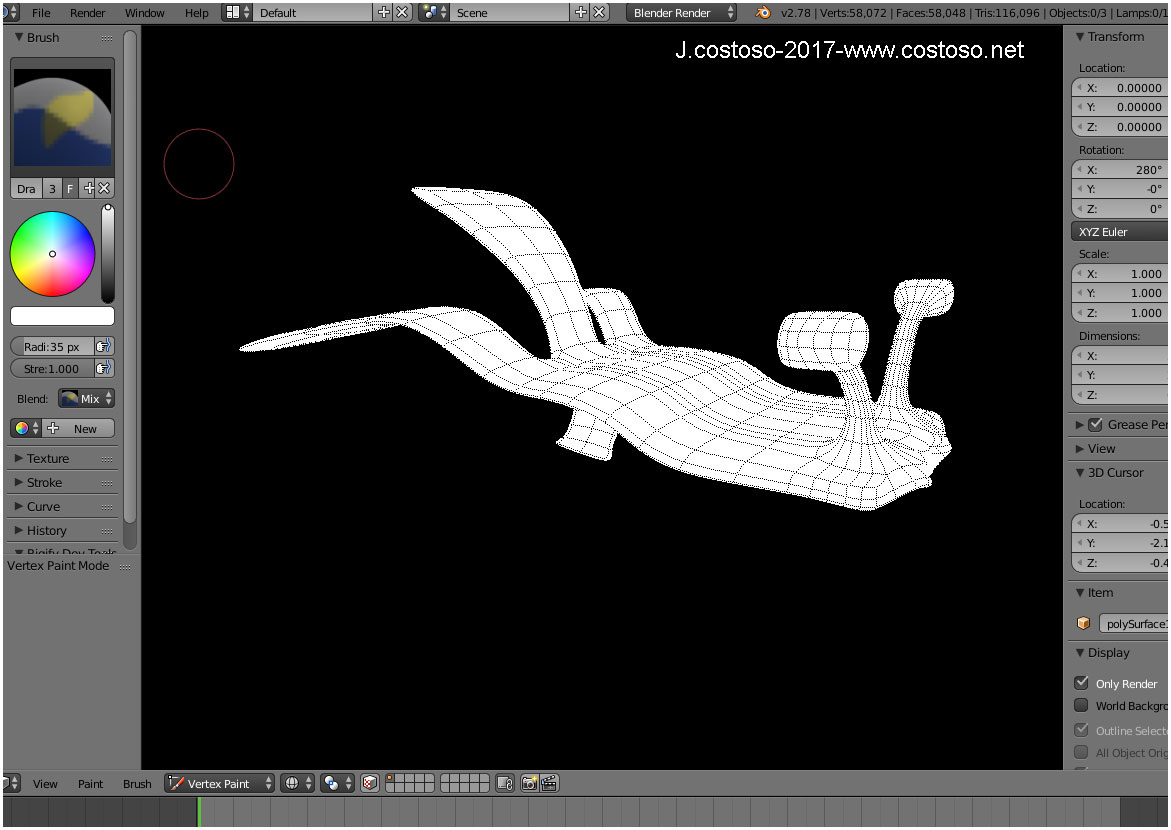The height and width of the screenshot is (830, 1171).
Task: Click the OpenGL render image camera icon
Action: pos(530,784)
